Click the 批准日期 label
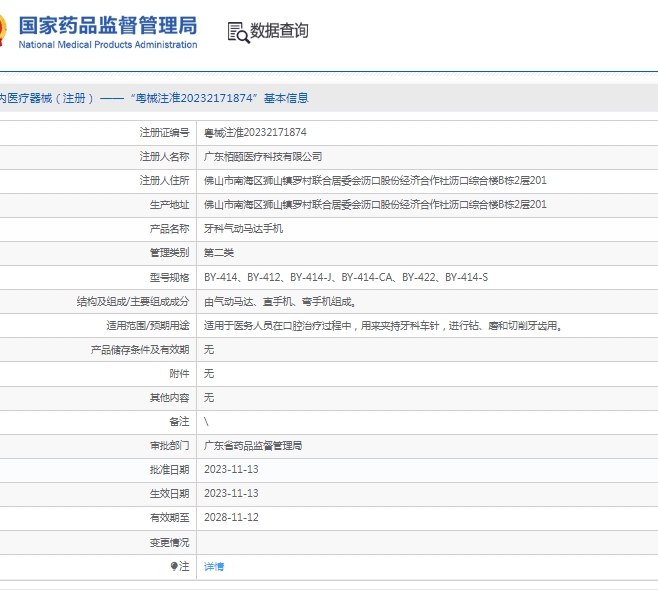Image resolution: width=658 pixels, height=590 pixels. (x=170, y=470)
